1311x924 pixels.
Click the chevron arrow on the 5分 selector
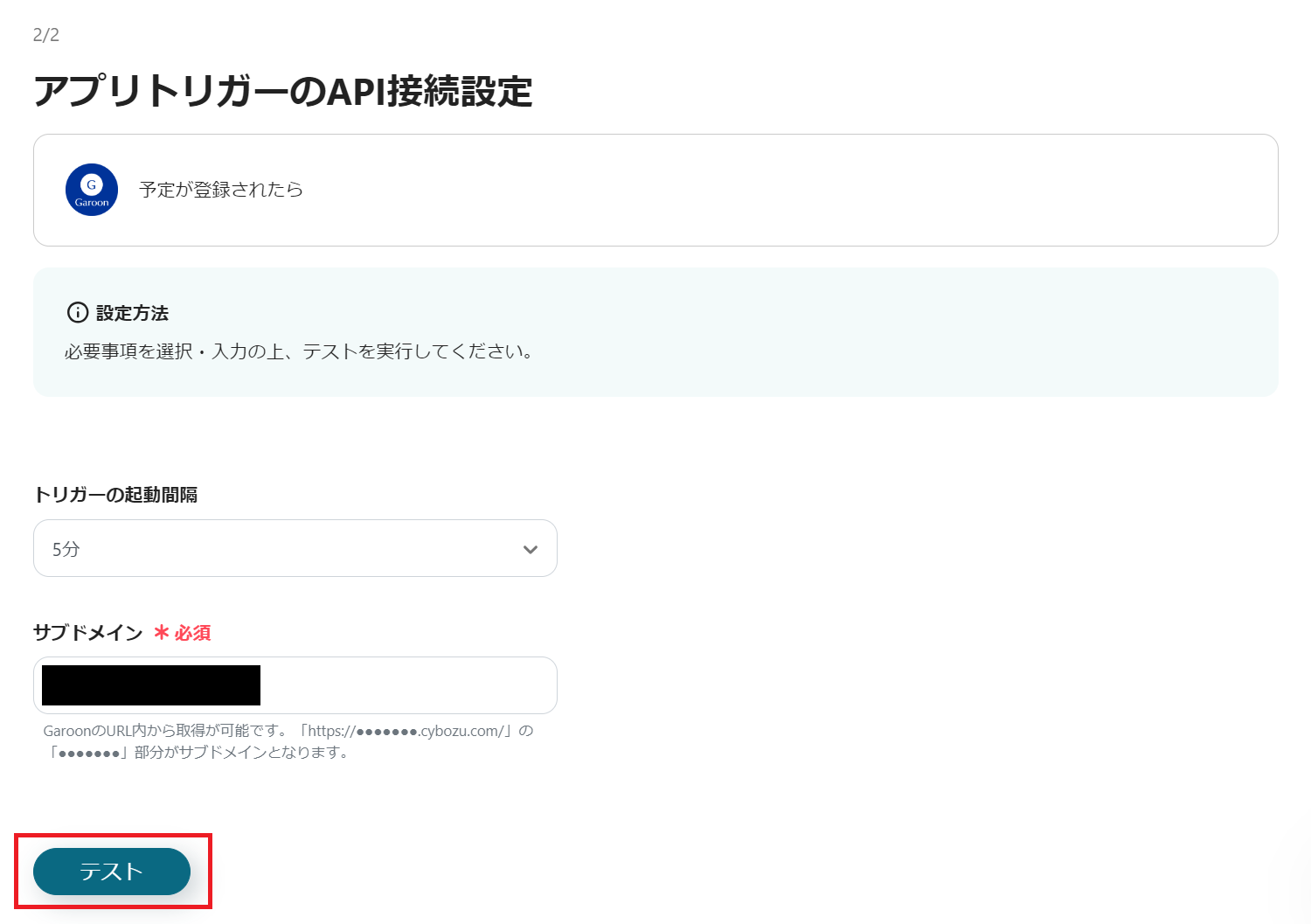[529, 549]
